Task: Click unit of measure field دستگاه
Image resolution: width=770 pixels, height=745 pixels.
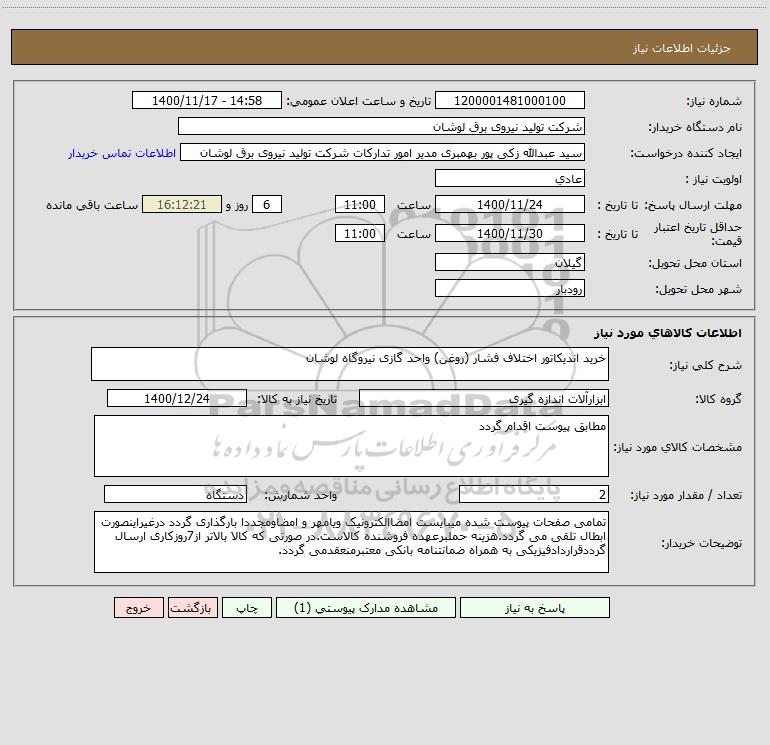Action: tap(175, 494)
